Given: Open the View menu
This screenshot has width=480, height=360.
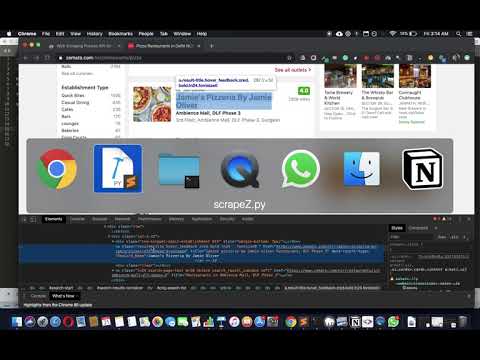Looking at the screenshot, I should pos(76,34).
